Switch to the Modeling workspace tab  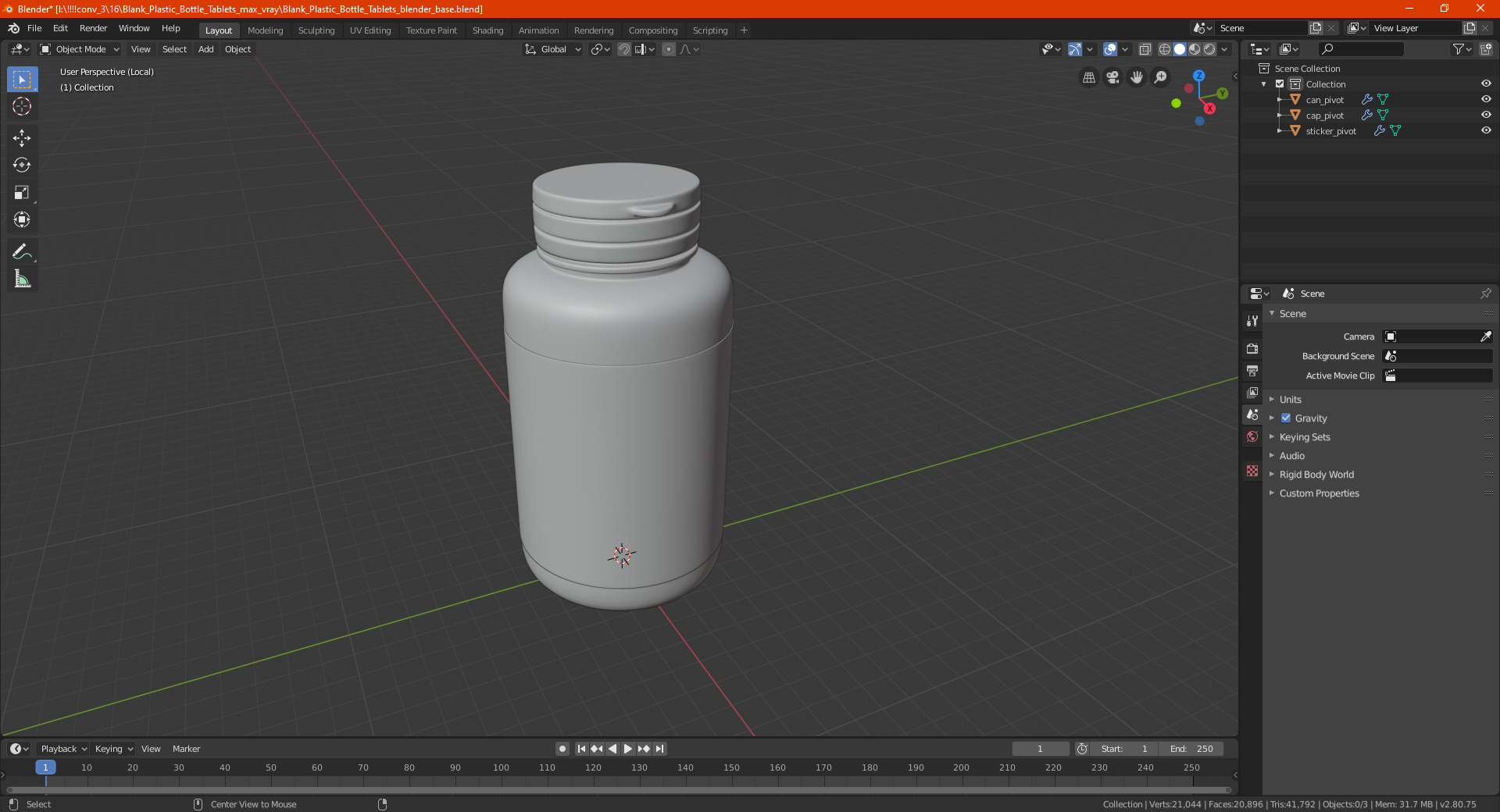(x=265, y=30)
